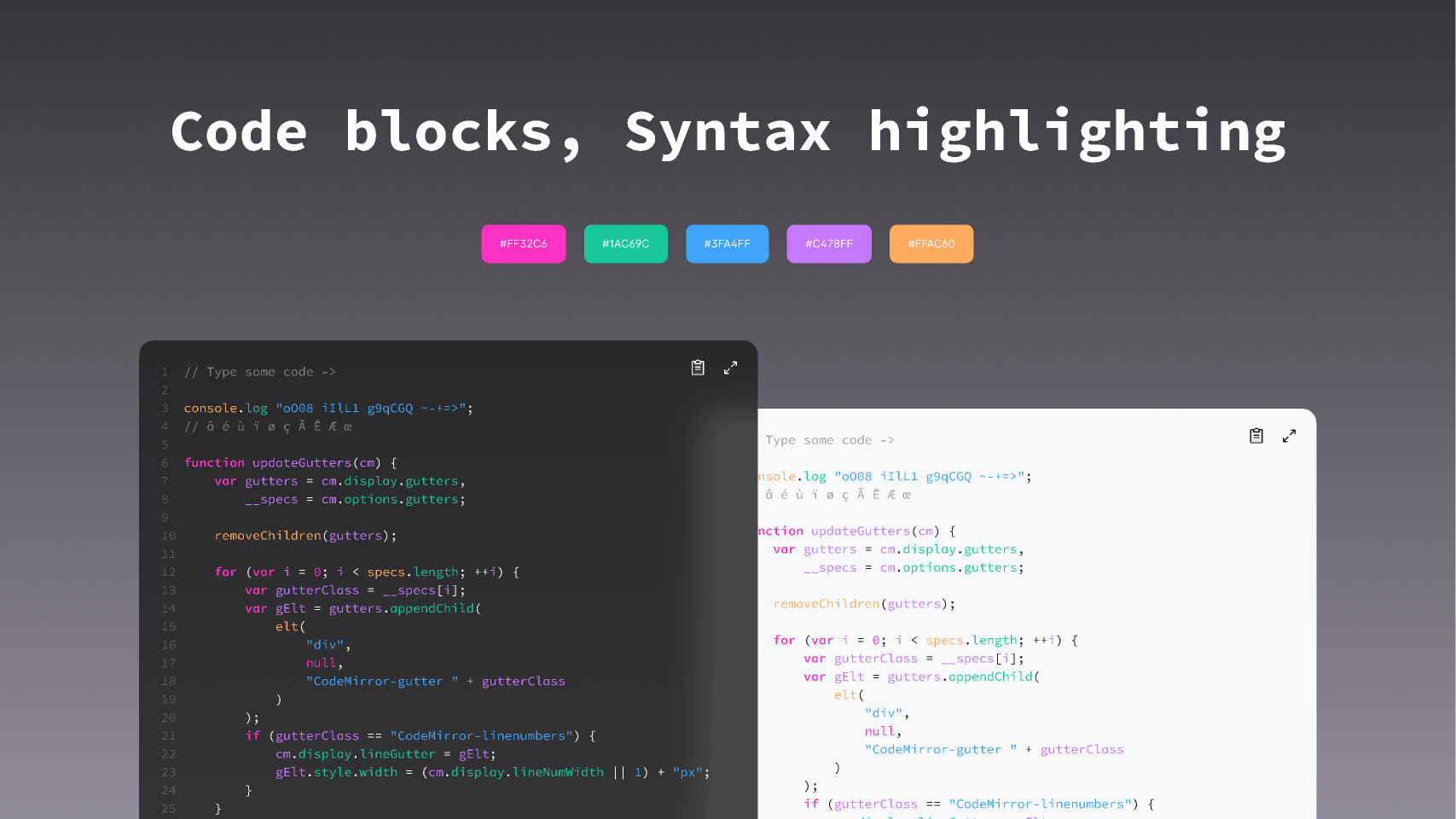Select the #C478FF purple color swatch
This screenshot has width=1456, height=819.
coord(828,243)
